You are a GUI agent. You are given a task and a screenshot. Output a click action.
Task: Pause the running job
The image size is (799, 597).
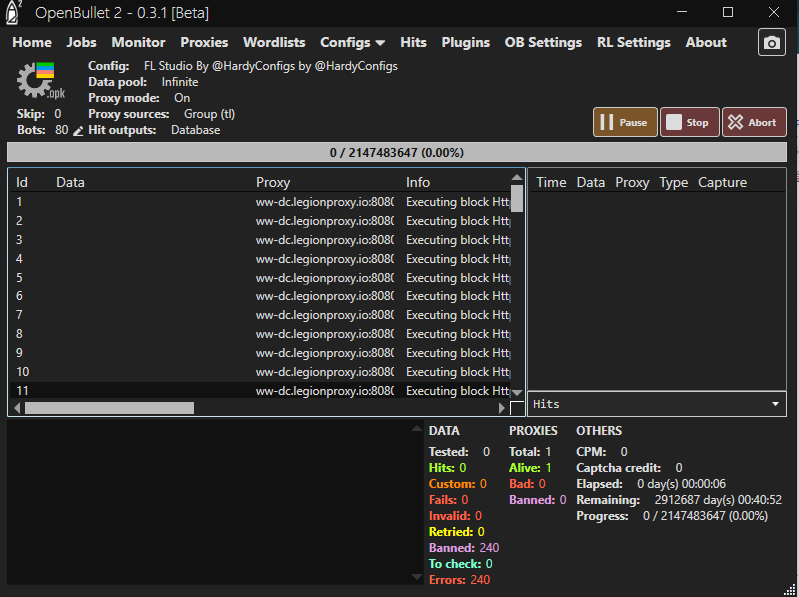coord(625,122)
